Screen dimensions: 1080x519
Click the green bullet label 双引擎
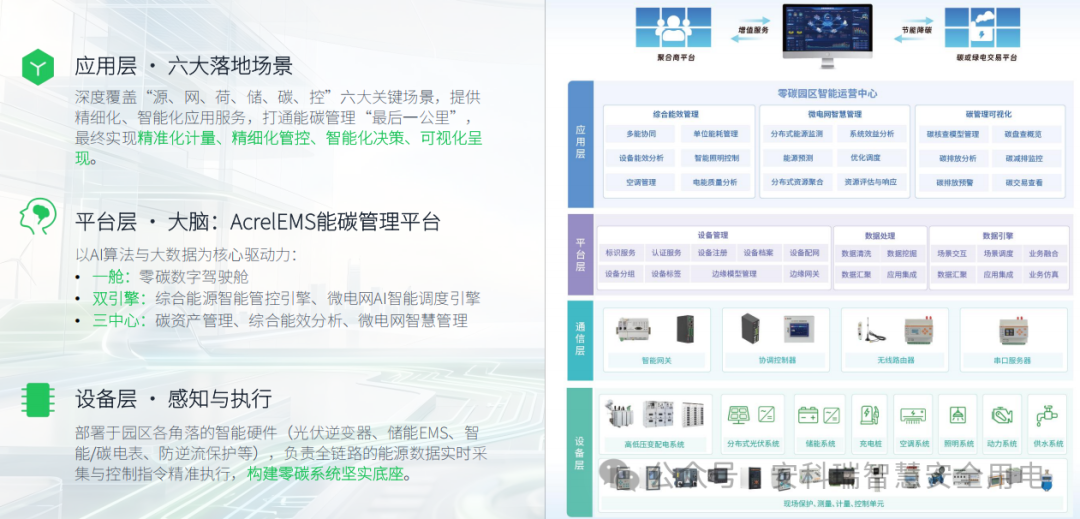(116, 299)
